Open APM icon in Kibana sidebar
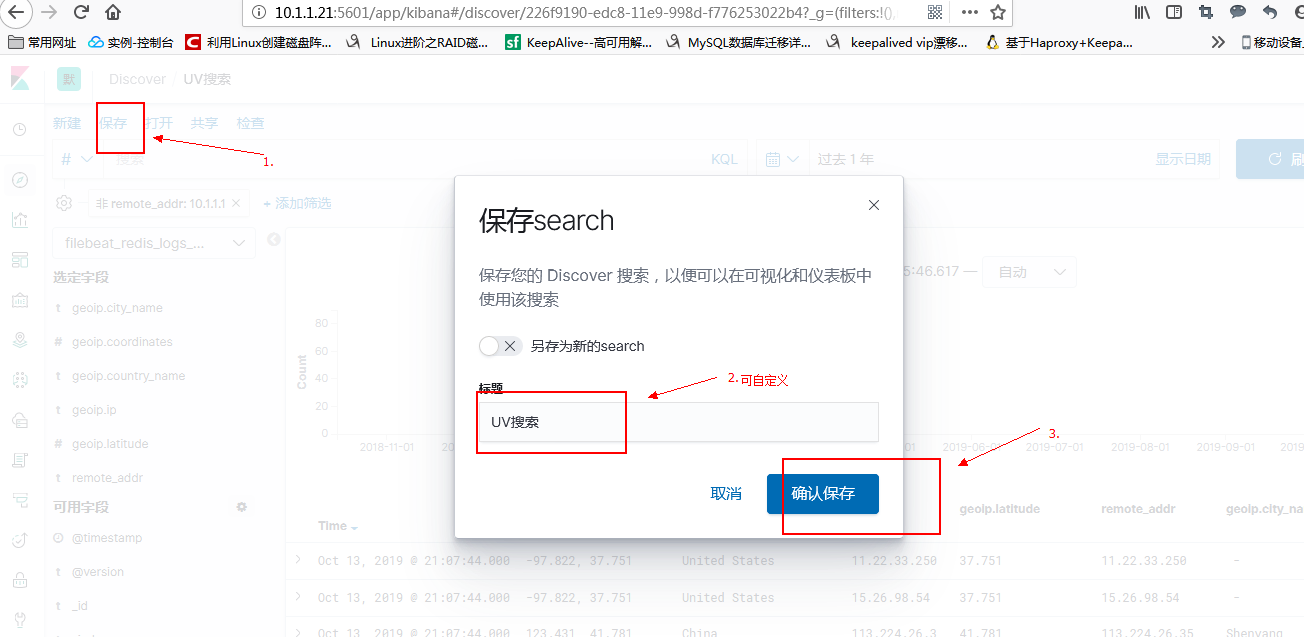Image resolution: width=1304 pixels, height=637 pixels. pos(20,500)
